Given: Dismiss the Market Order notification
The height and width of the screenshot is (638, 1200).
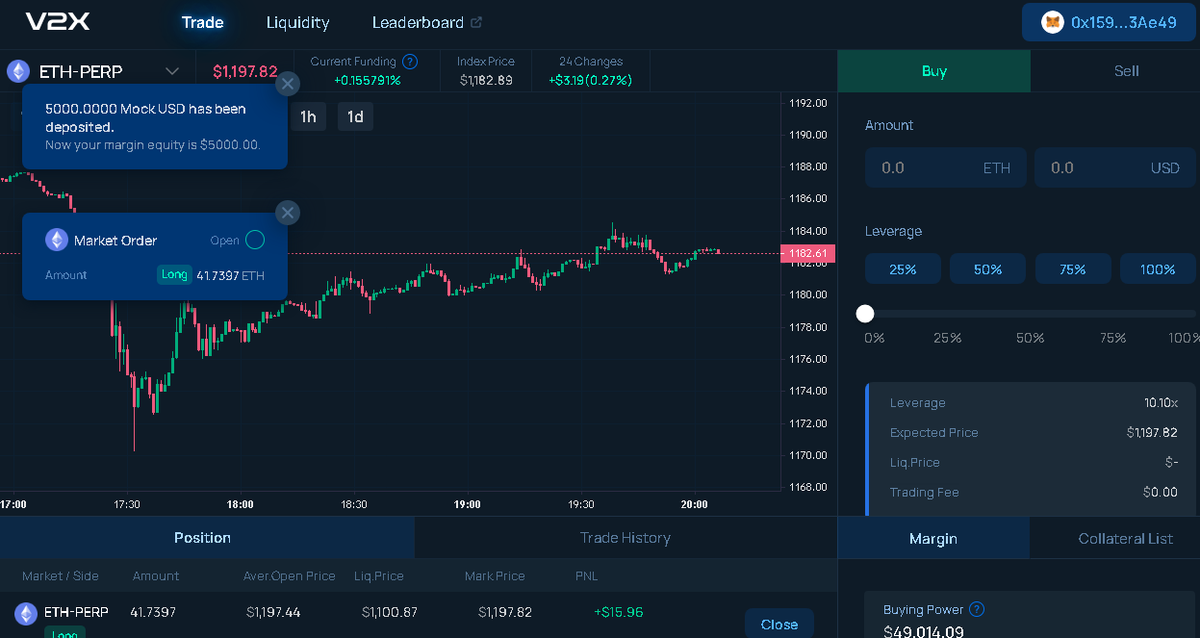Looking at the screenshot, I should point(287,212).
